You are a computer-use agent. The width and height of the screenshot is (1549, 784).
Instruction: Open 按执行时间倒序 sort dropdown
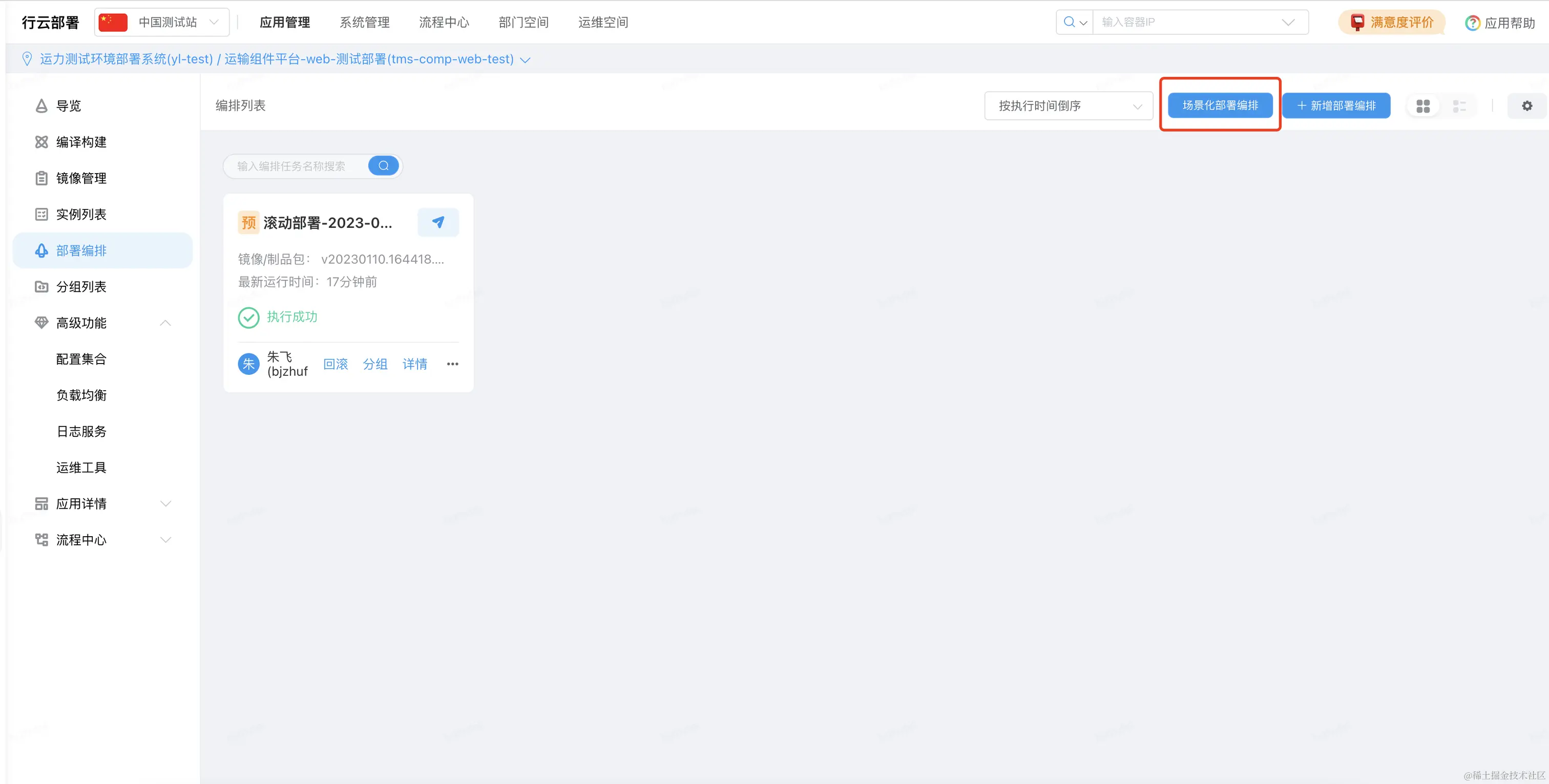pyautogui.click(x=1068, y=106)
